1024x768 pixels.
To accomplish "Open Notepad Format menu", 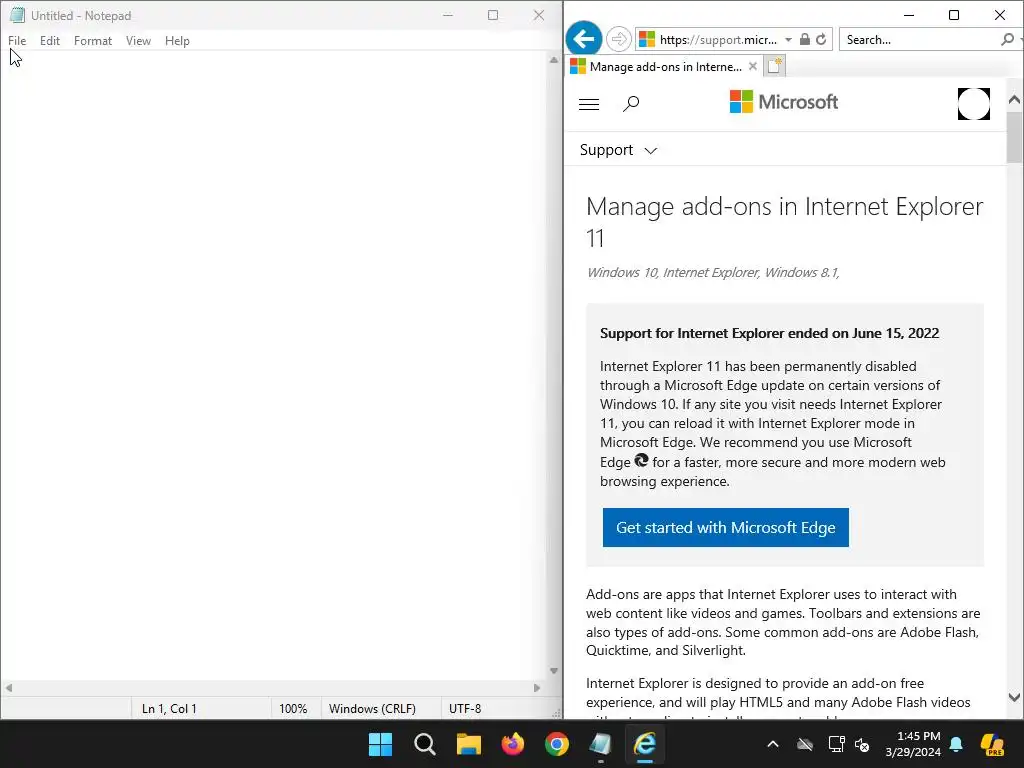I will tap(93, 40).
